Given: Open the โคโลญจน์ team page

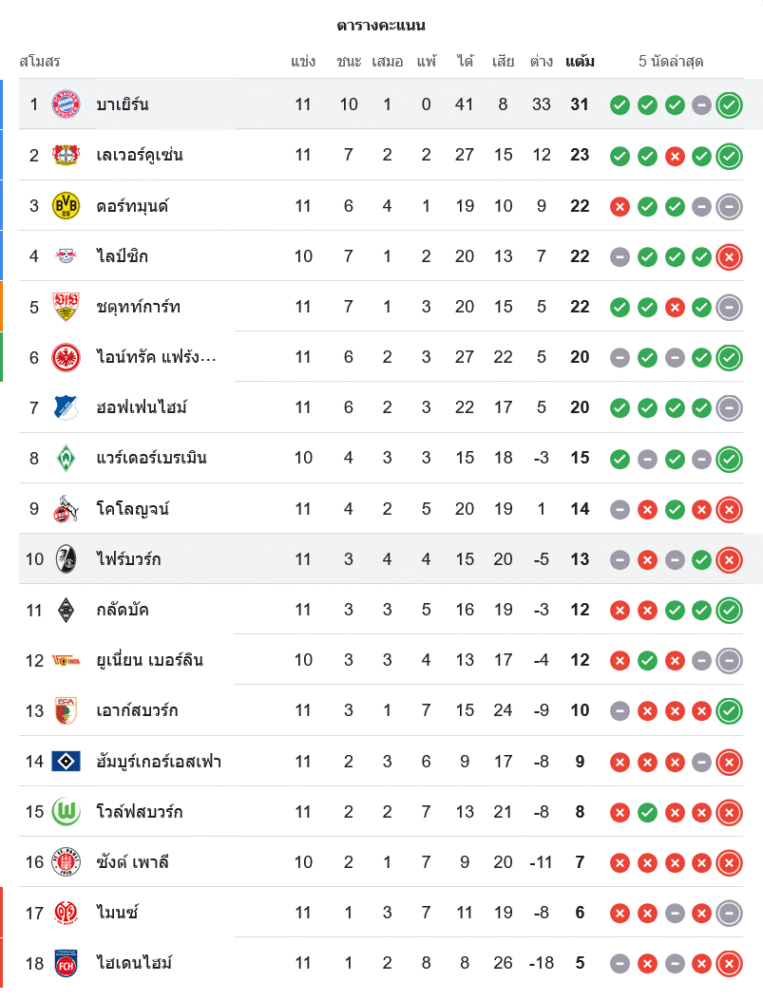Looking at the screenshot, I should (133, 509).
